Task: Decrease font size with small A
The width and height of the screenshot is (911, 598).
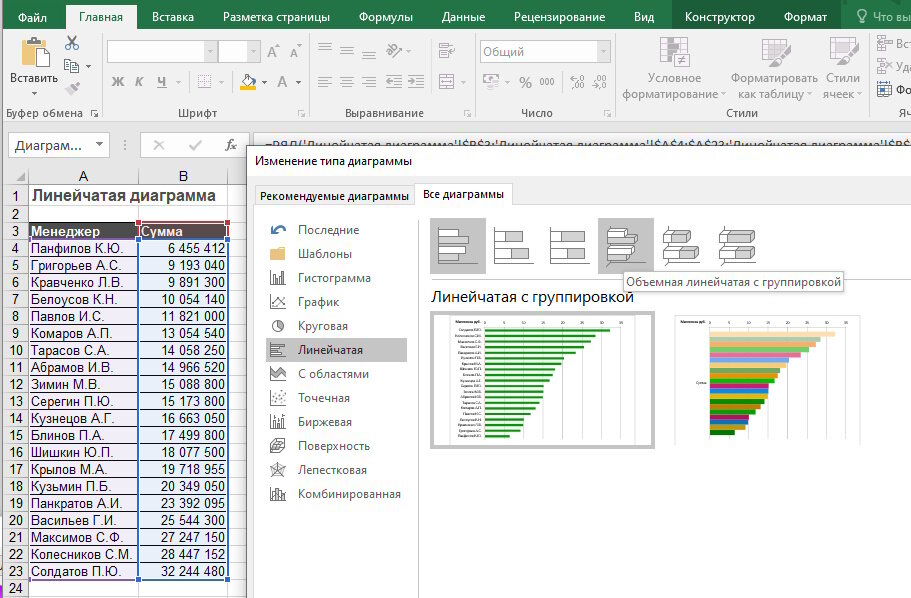Action: 295,52
